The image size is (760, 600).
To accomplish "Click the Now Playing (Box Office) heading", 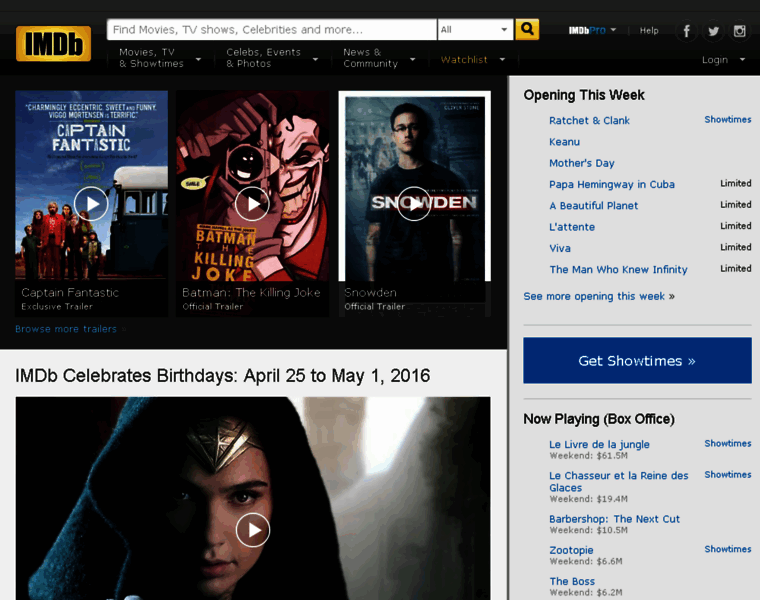I will pos(599,419).
